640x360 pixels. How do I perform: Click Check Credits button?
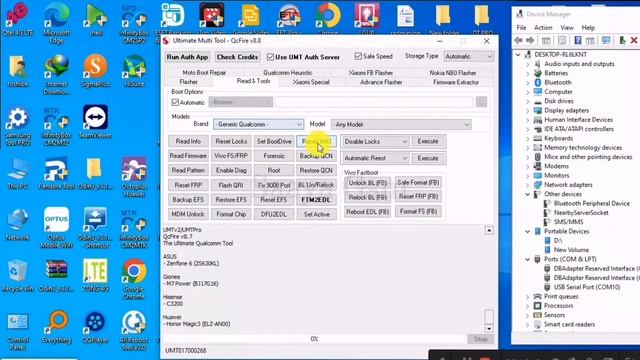237,57
